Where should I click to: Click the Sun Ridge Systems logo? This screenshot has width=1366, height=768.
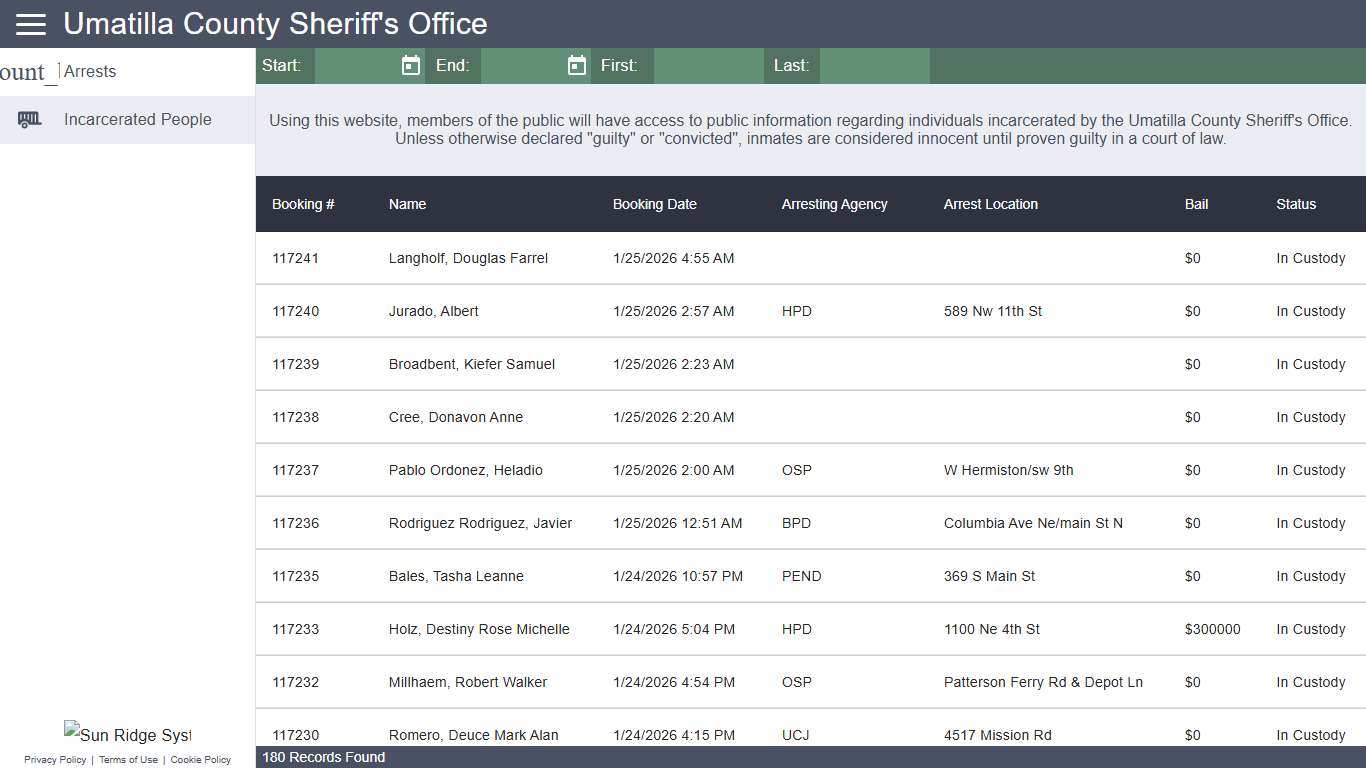click(127, 734)
